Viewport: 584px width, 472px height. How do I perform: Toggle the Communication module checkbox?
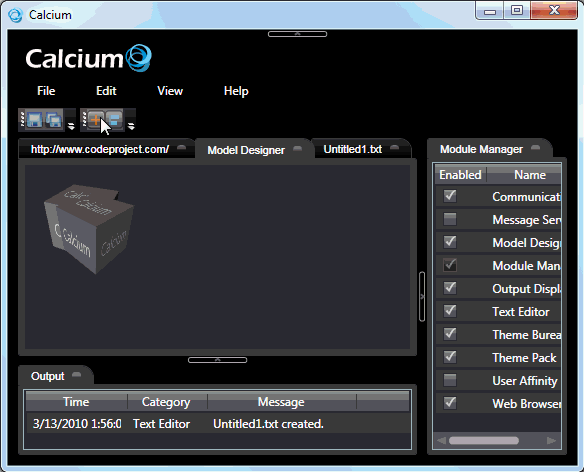coord(450,196)
